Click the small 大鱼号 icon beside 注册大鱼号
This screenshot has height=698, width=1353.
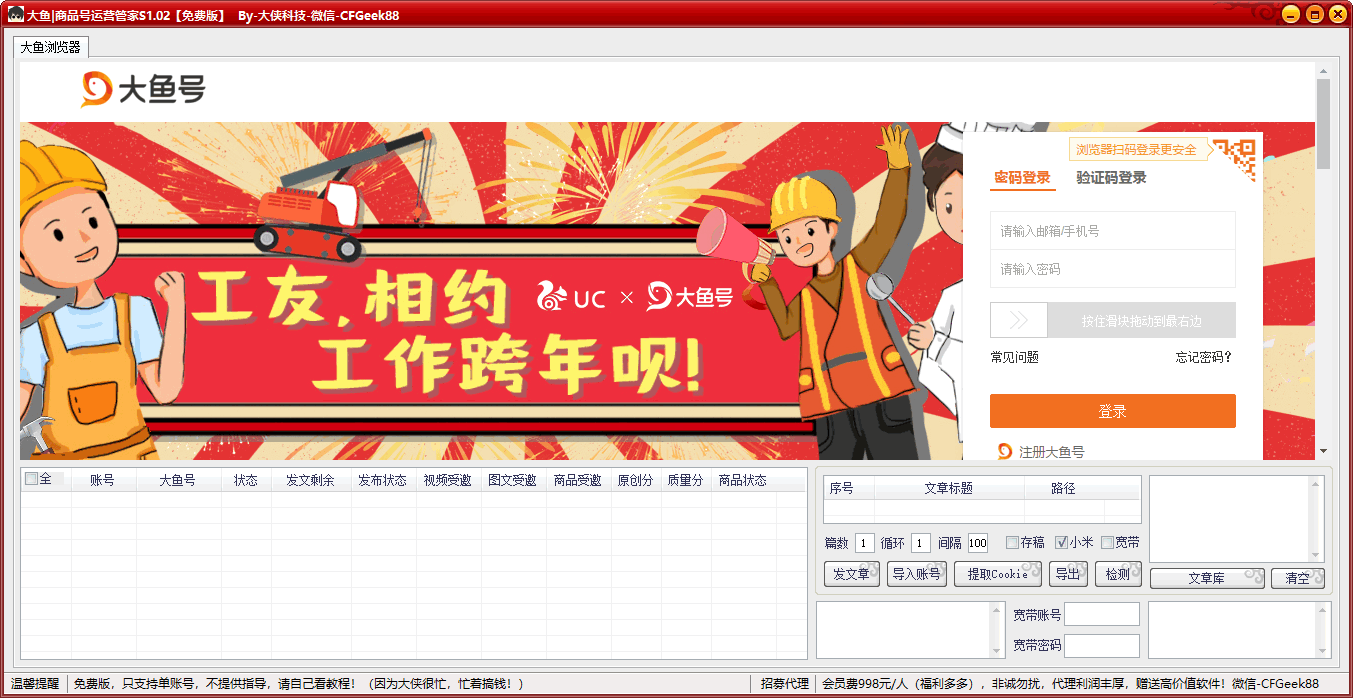pyautogui.click(x=1005, y=452)
